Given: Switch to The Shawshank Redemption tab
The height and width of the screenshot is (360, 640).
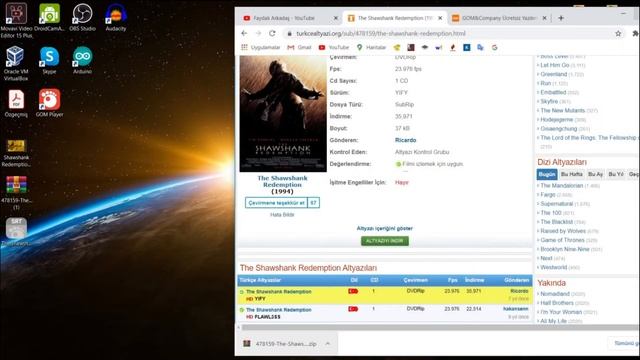Looking at the screenshot, I should tap(395, 18).
